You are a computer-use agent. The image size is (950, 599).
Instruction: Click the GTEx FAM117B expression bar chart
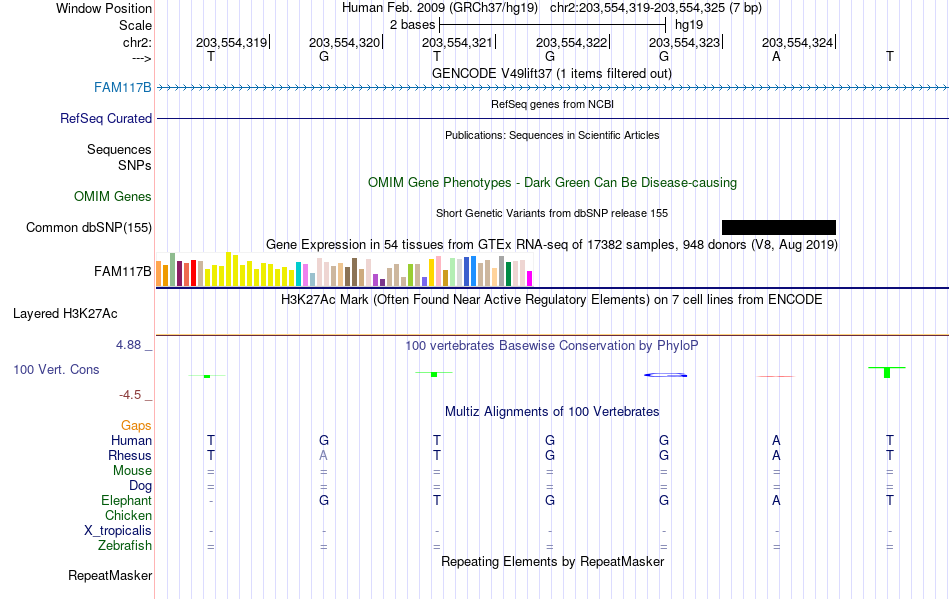point(344,270)
